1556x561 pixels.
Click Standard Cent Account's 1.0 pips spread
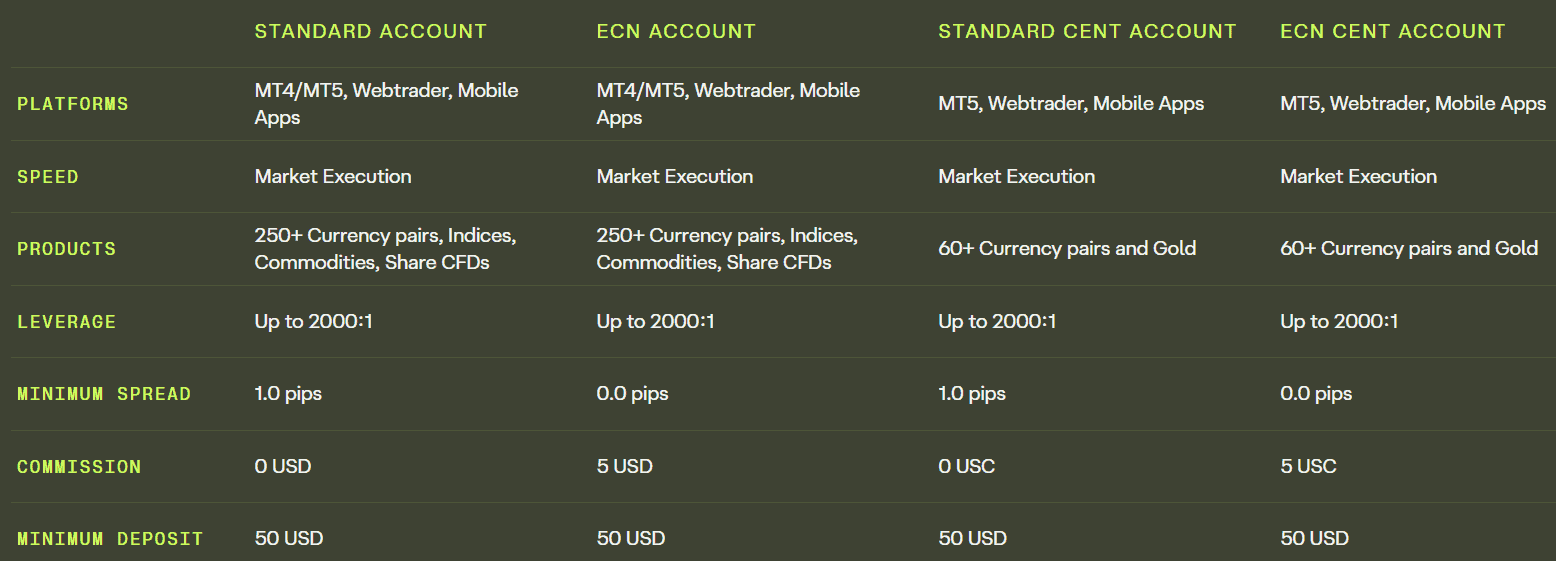click(x=972, y=394)
